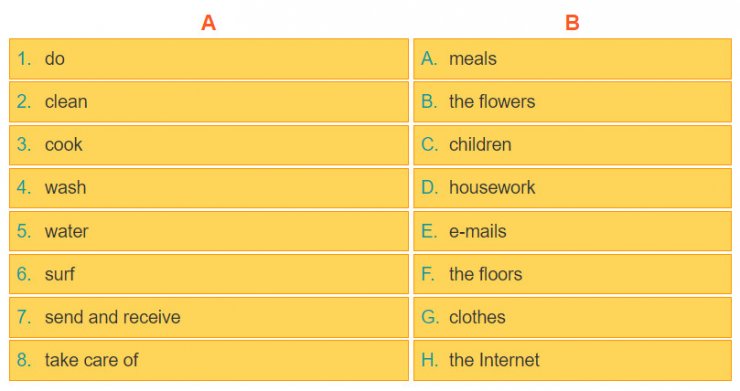The width and height of the screenshot is (740, 391).
Task: Click the 'clean' box in column A
Action: 209,102
